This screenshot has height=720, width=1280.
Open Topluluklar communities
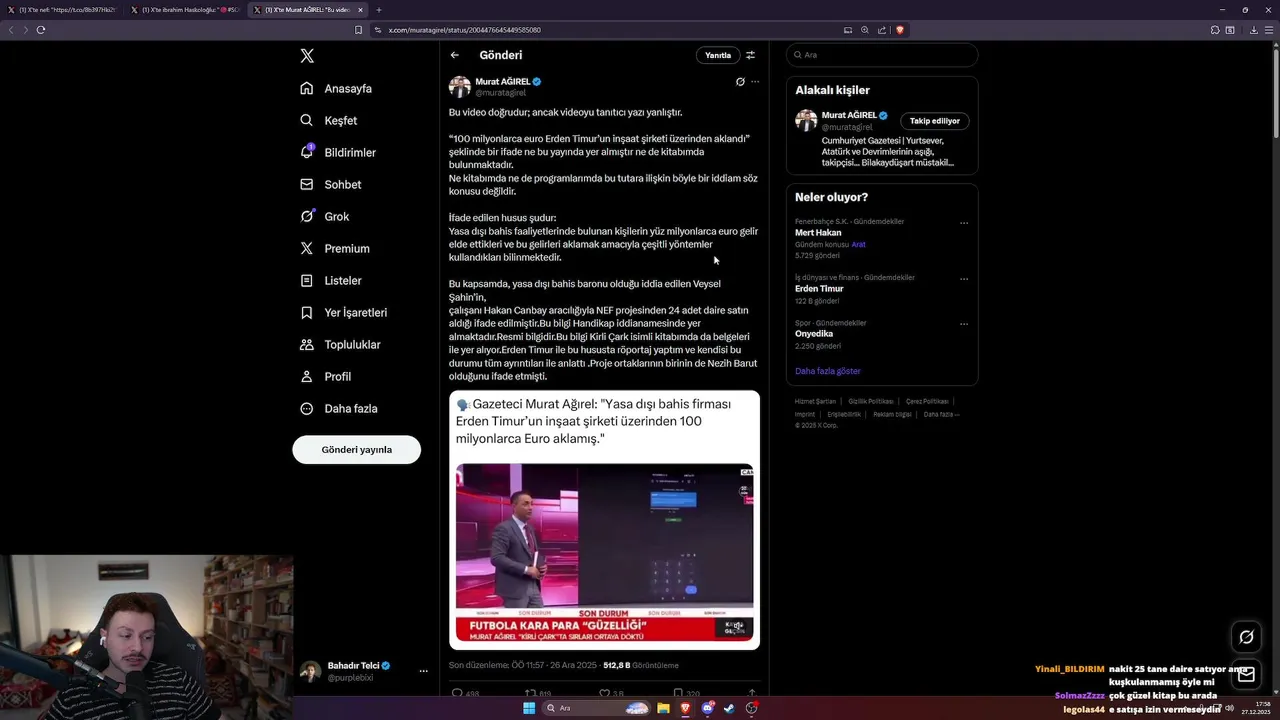[340, 345]
